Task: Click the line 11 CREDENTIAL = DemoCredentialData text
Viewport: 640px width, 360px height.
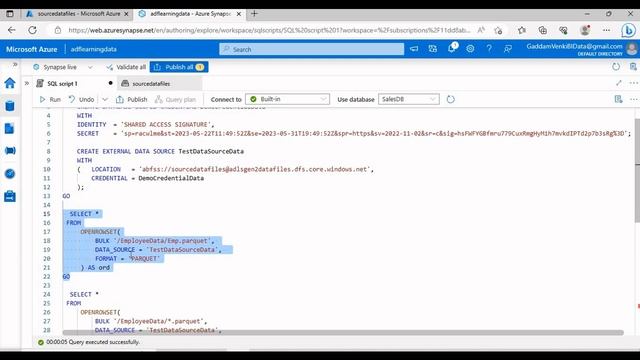Action: tap(147, 178)
